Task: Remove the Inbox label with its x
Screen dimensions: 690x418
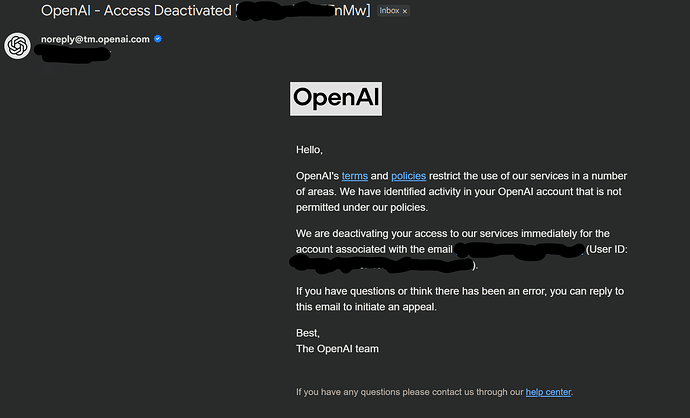Action: 405,11
